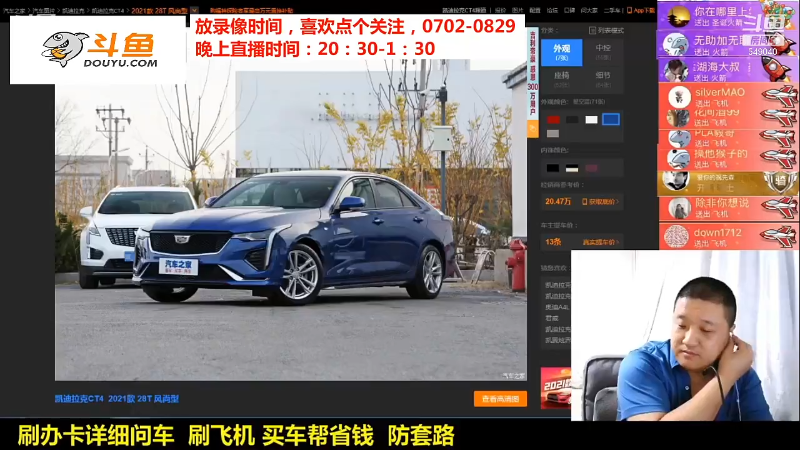Click the knight shield badge icon
Screen dimensions: 800x450
coord(780,182)
